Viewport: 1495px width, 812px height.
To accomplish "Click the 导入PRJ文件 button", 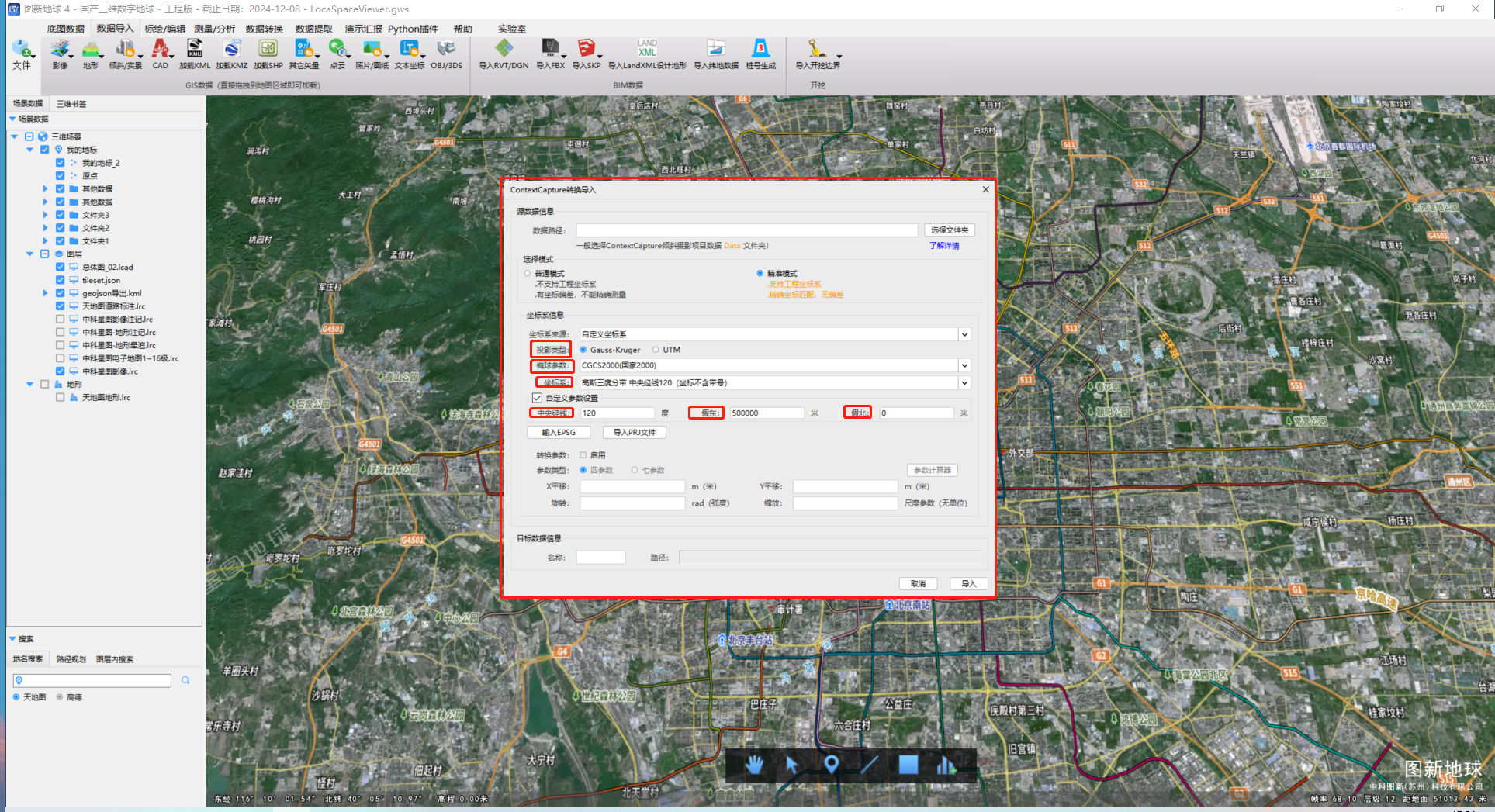I will (x=635, y=432).
